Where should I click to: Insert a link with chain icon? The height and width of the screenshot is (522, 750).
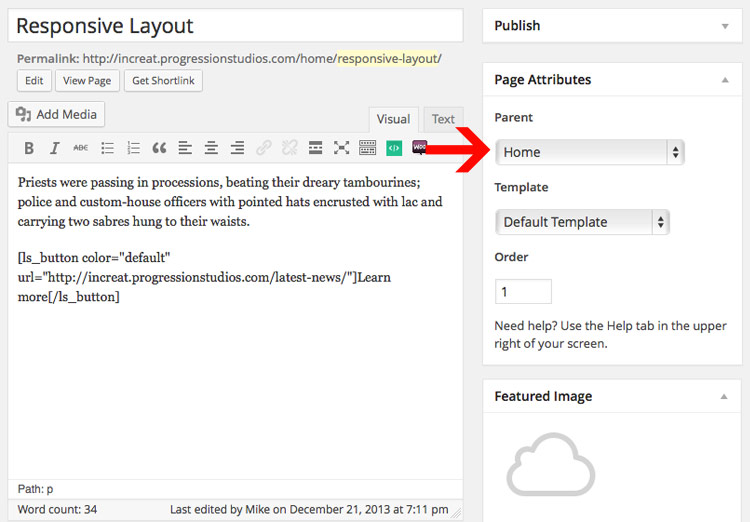click(x=264, y=148)
